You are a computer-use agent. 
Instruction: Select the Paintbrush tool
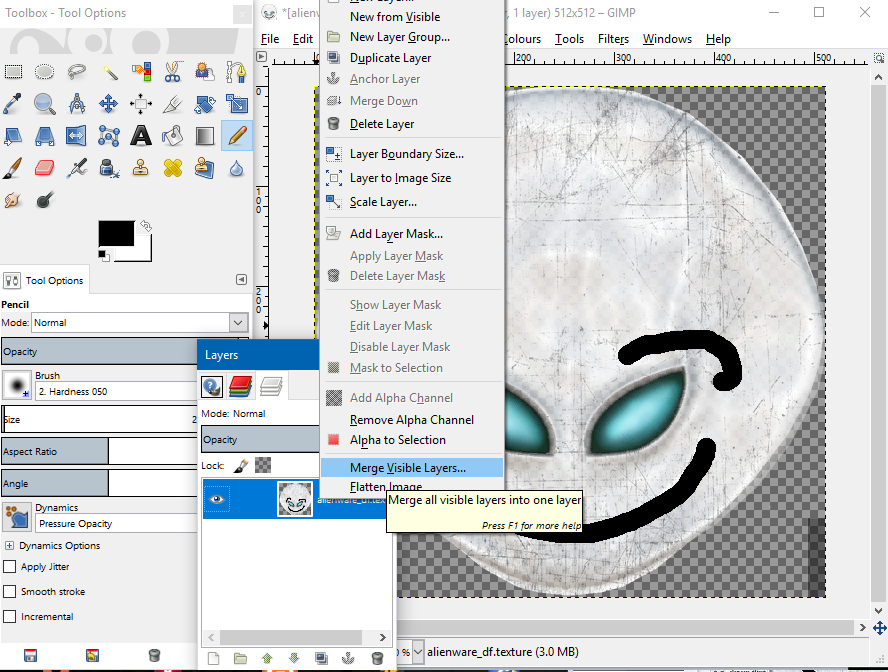[13, 168]
